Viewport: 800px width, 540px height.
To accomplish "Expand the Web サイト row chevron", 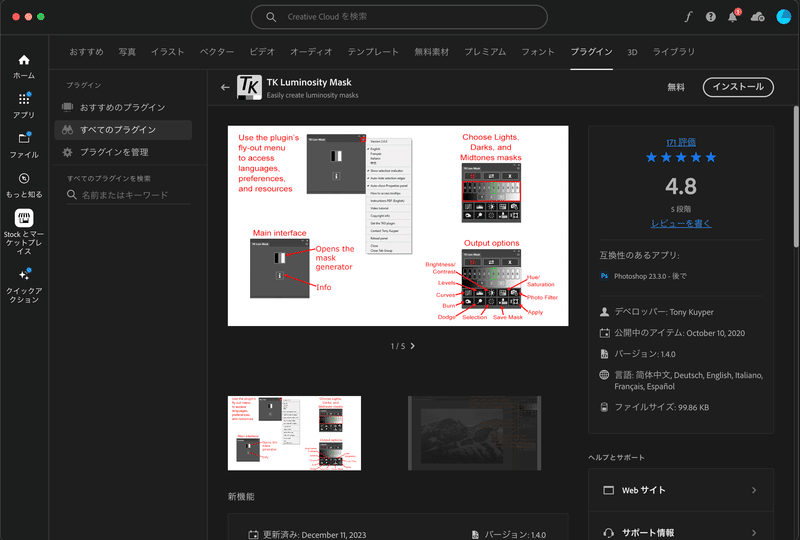I will (754, 490).
